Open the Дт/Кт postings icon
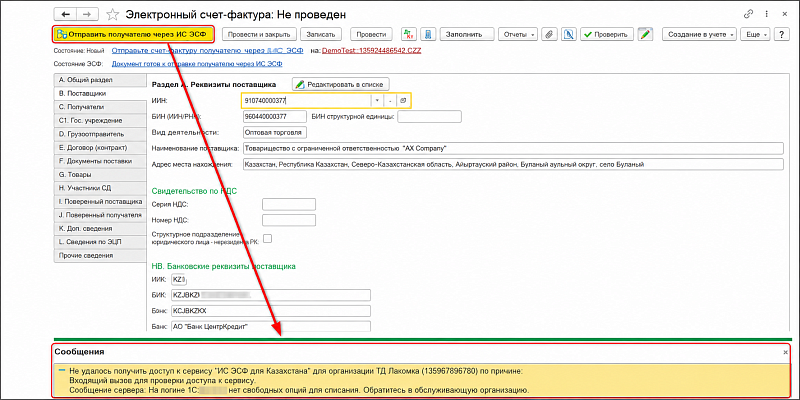This screenshot has height=400, width=800. [409, 34]
